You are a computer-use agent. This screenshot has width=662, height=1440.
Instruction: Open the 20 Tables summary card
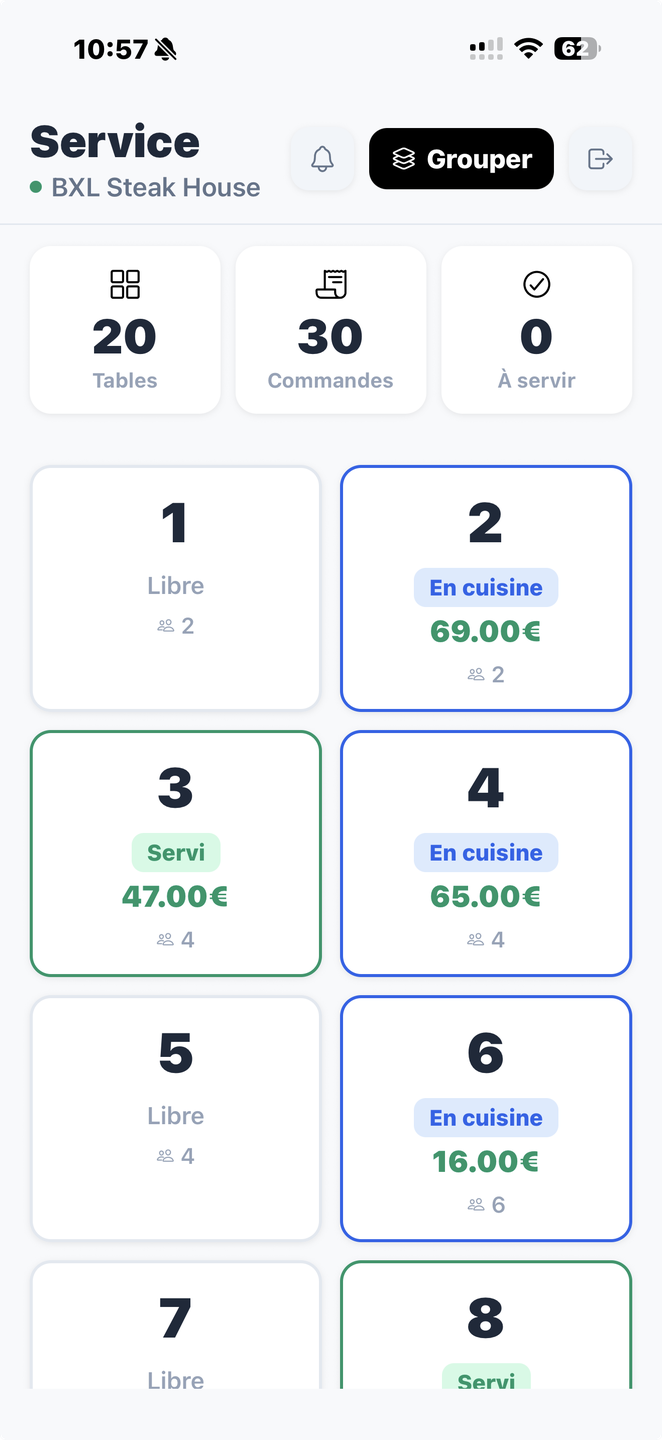(x=125, y=330)
